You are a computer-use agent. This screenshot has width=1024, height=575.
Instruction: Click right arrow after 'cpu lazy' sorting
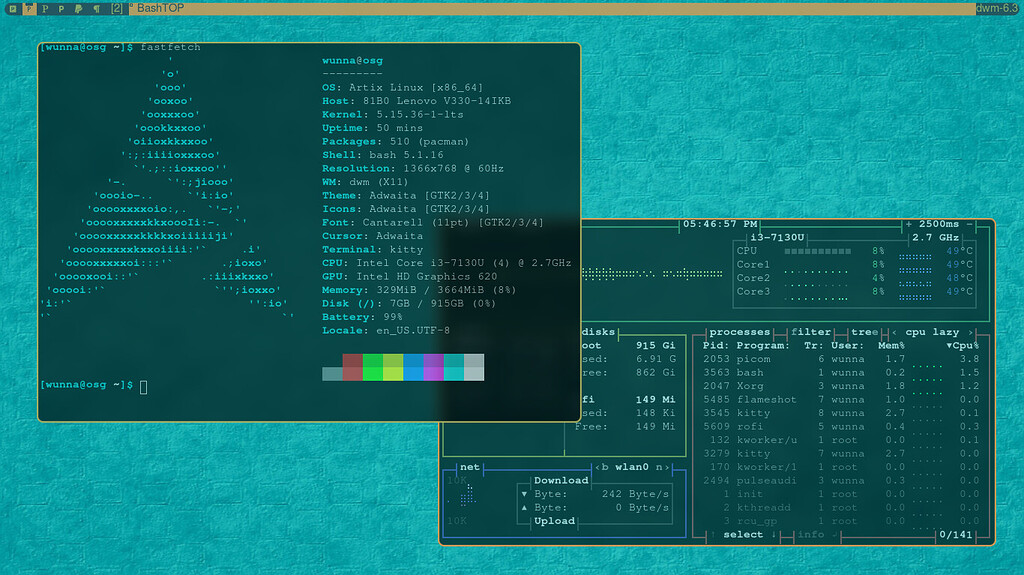[x=970, y=332]
